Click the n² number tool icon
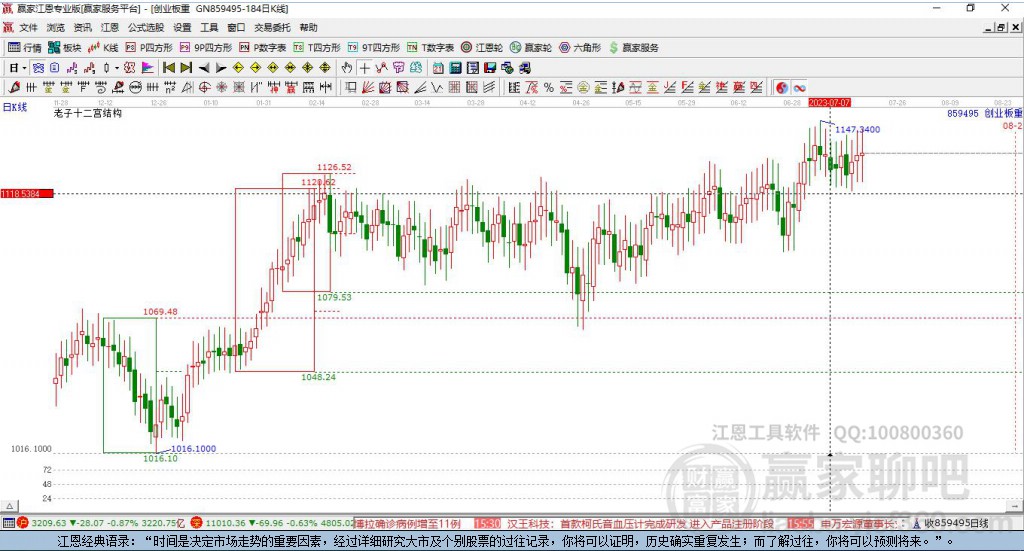The height and width of the screenshot is (551, 1024). pos(170,87)
